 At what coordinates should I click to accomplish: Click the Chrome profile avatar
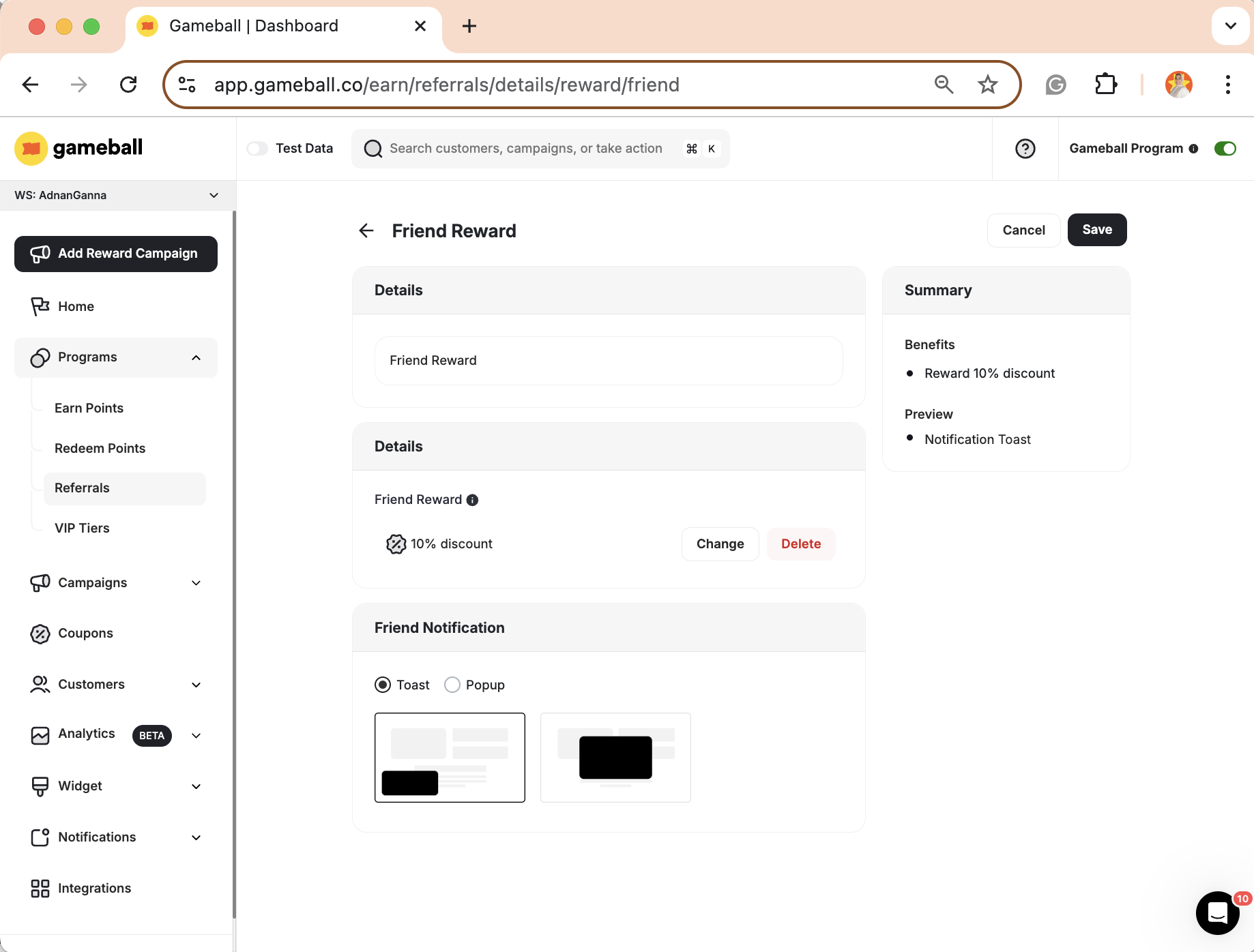pyautogui.click(x=1178, y=85)
